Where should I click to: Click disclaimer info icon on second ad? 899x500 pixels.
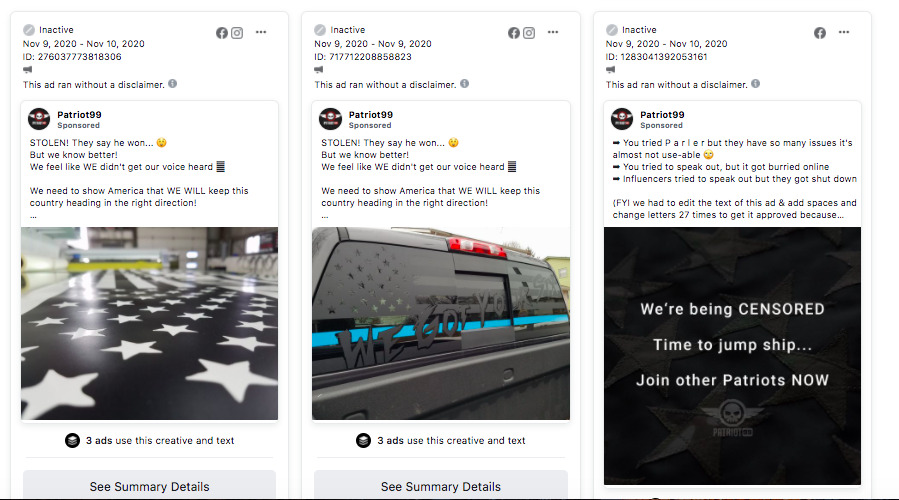464,84
